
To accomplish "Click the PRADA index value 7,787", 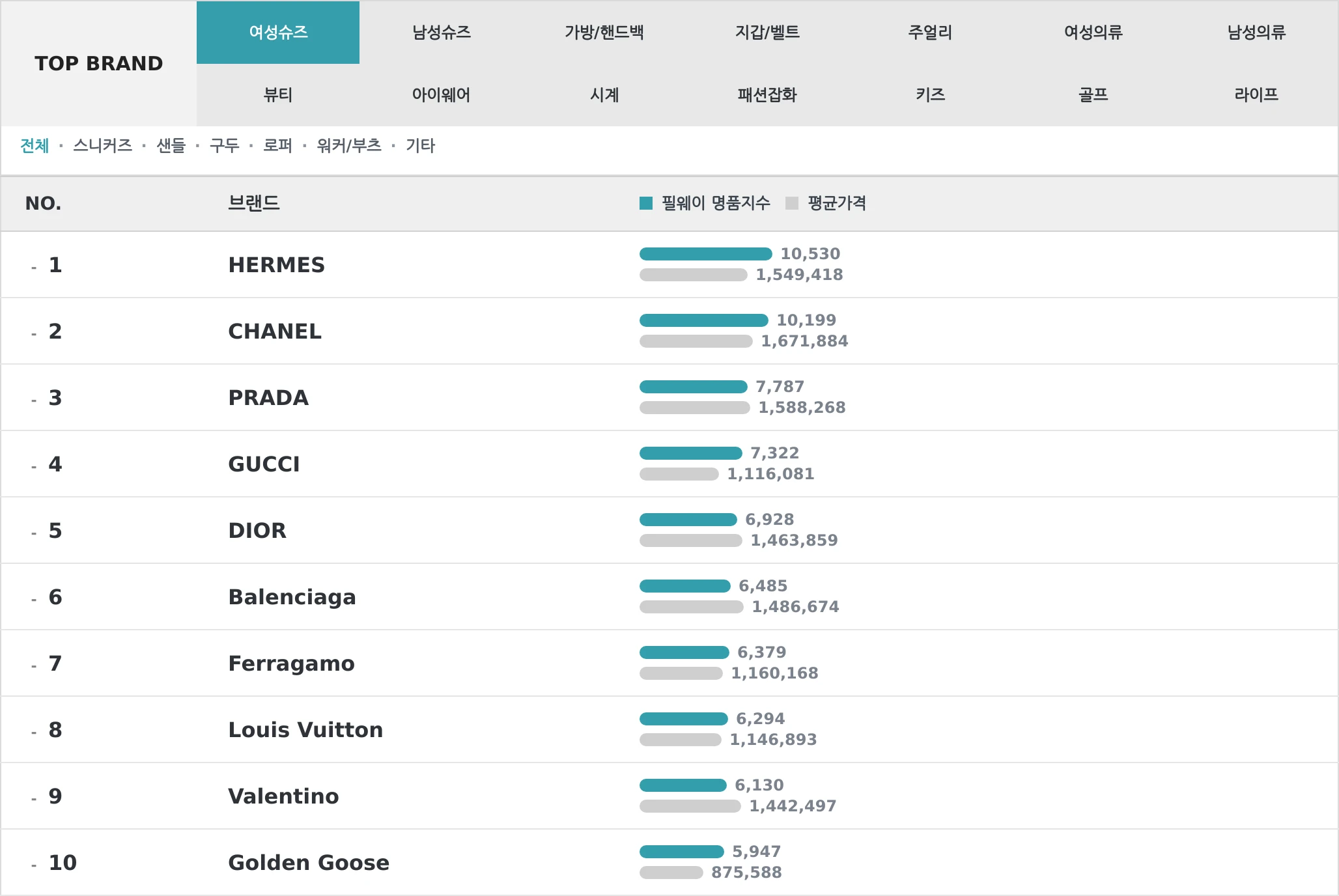I will click(x=780, y=387).
